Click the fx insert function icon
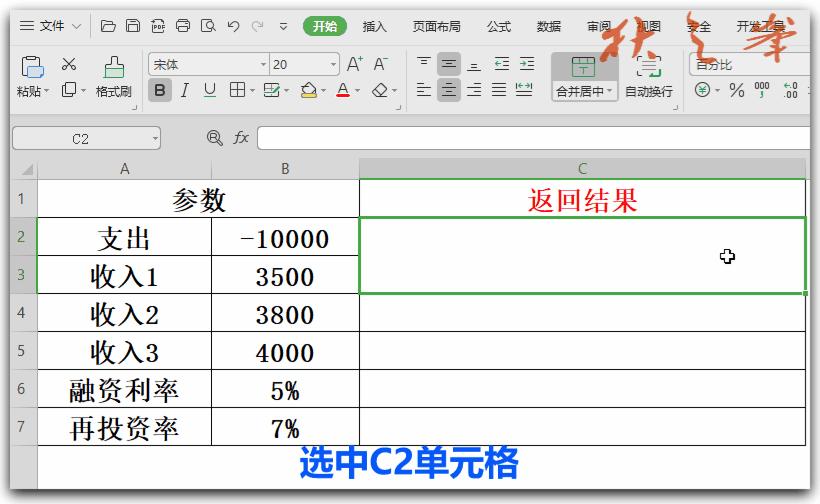820x504 pixels. (241, 138)
